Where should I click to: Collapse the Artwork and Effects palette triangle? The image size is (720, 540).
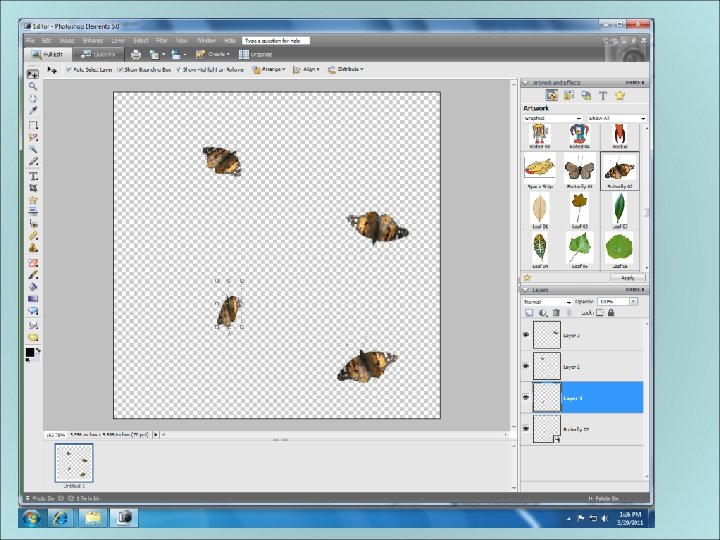pos(526,83)
